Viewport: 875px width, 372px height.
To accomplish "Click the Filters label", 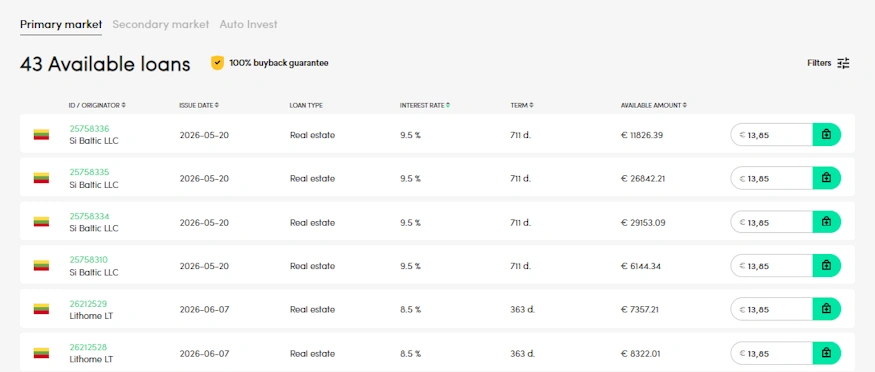I will 819,63.
